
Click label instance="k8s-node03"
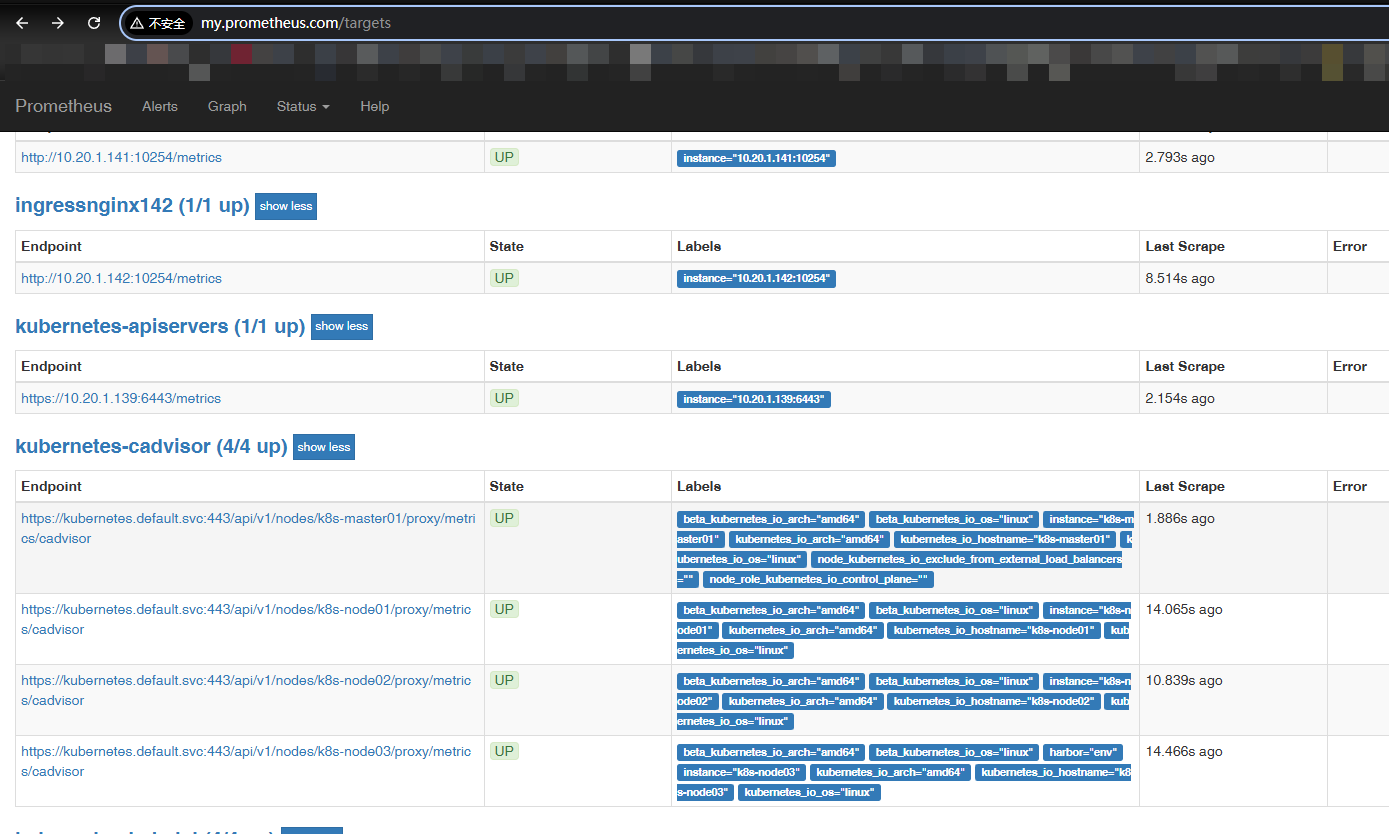741,773
